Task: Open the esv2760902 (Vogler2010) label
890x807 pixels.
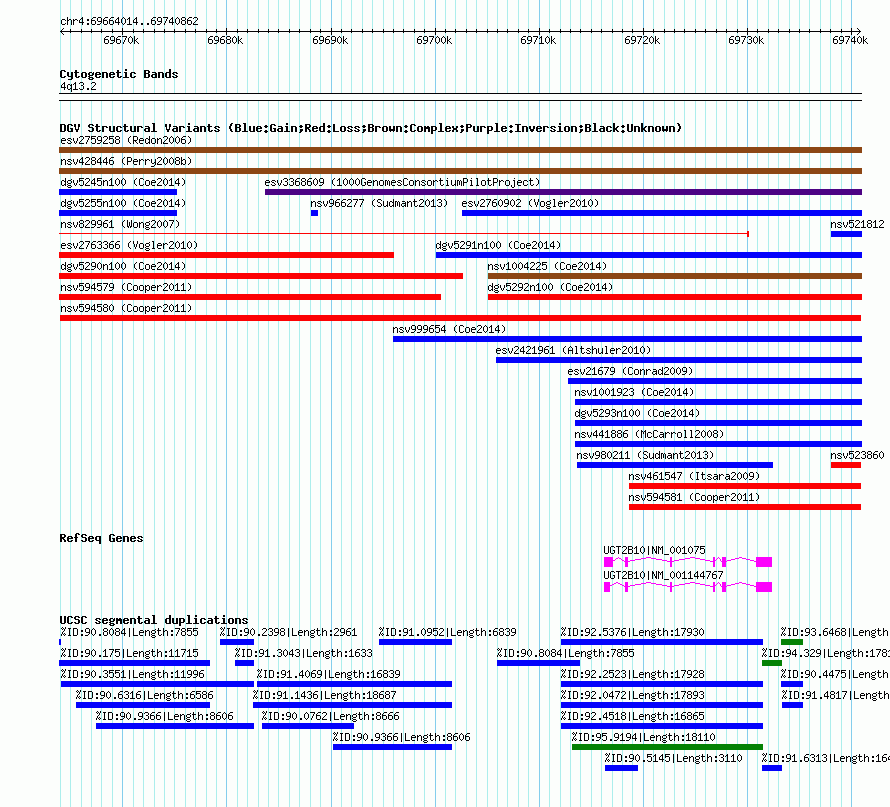Action: pyautogui.click(x=530, y=203)
